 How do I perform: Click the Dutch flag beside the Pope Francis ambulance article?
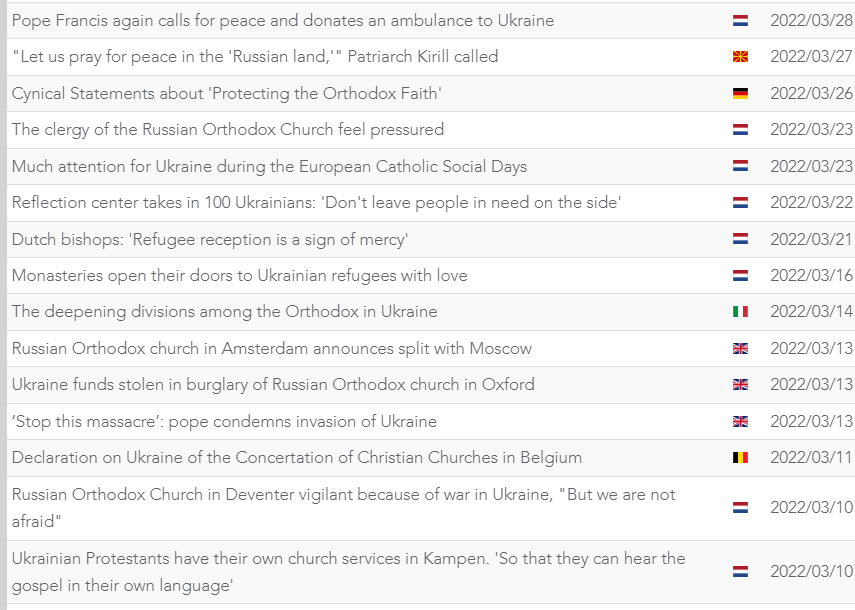[740, 21]
